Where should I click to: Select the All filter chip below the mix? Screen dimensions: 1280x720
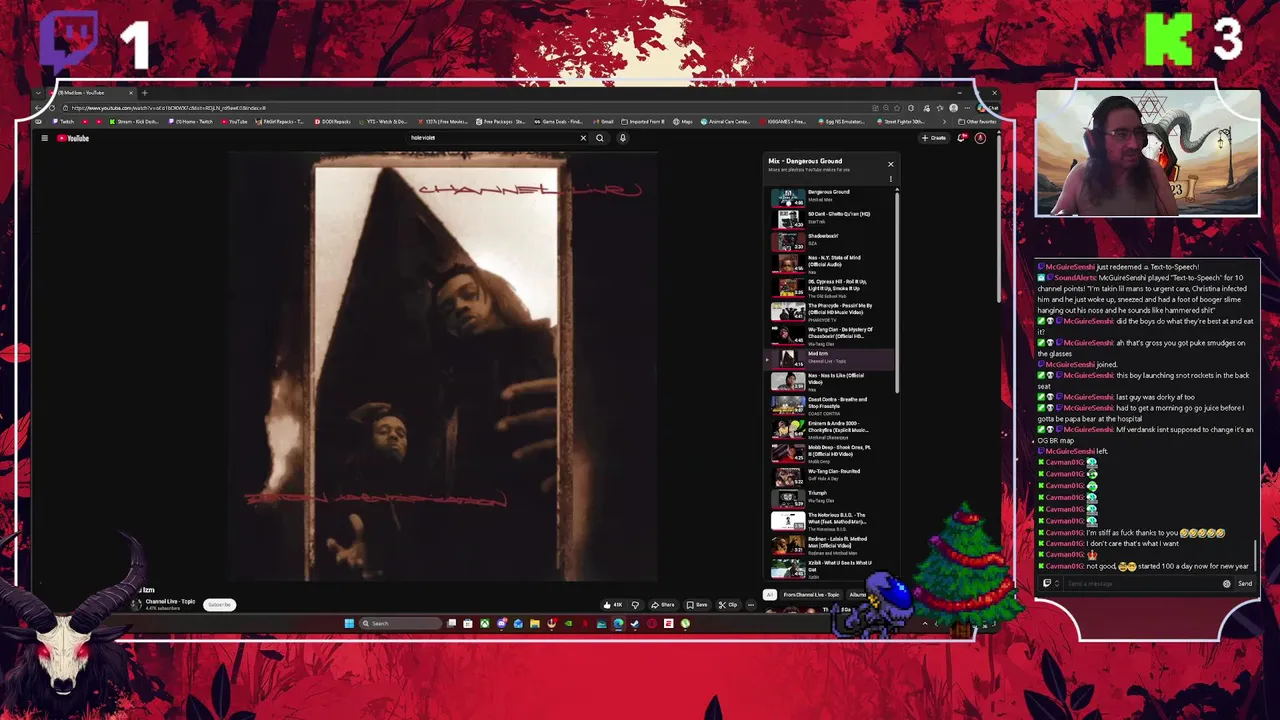click(x=770, y=595)
